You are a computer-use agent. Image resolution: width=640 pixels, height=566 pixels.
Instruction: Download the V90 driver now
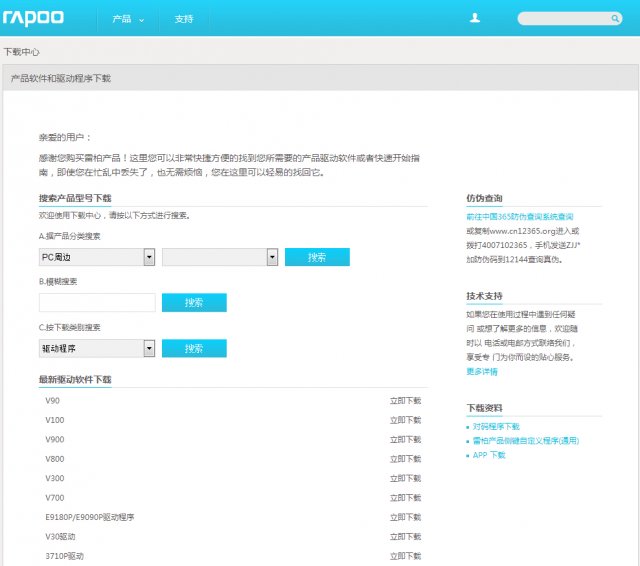click(405, 401)
